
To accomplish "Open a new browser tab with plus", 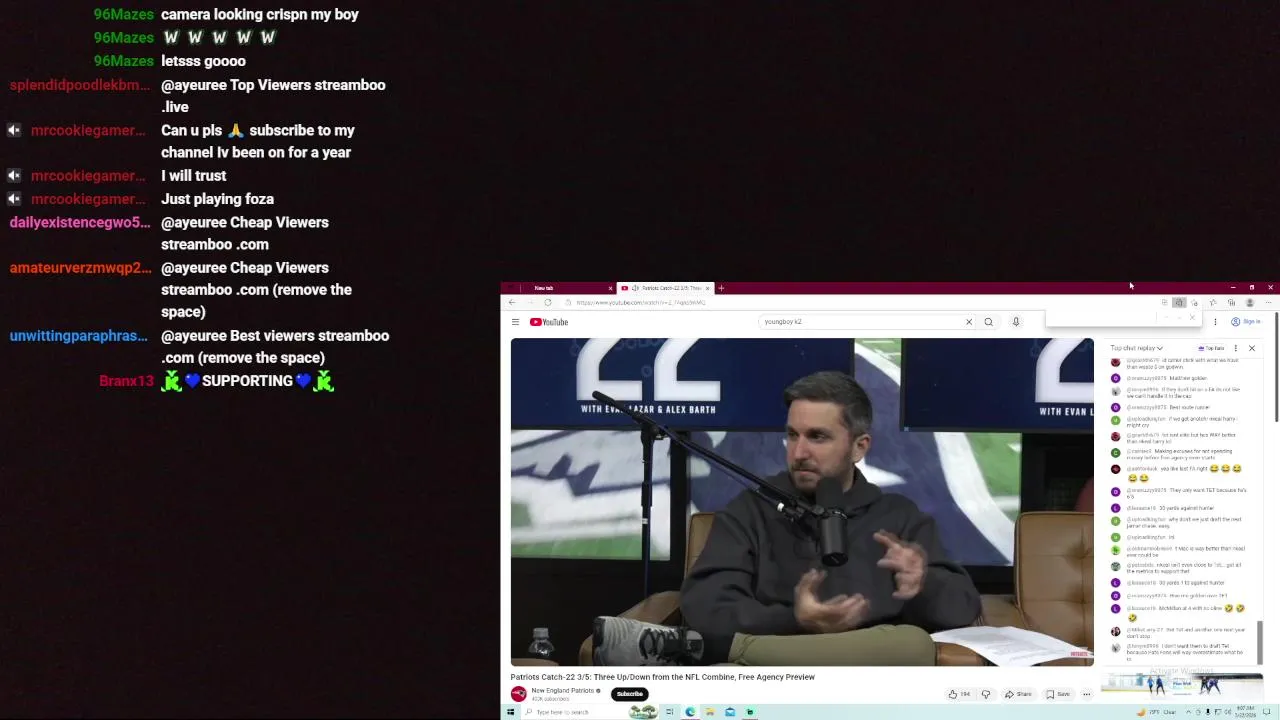I will (721, 288).
